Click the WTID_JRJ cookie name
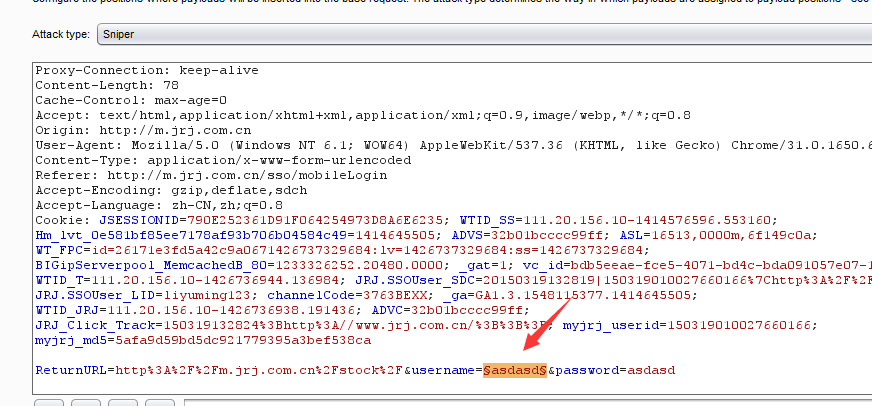This screenshot has height=406, width=872. [x=67, y=310]
